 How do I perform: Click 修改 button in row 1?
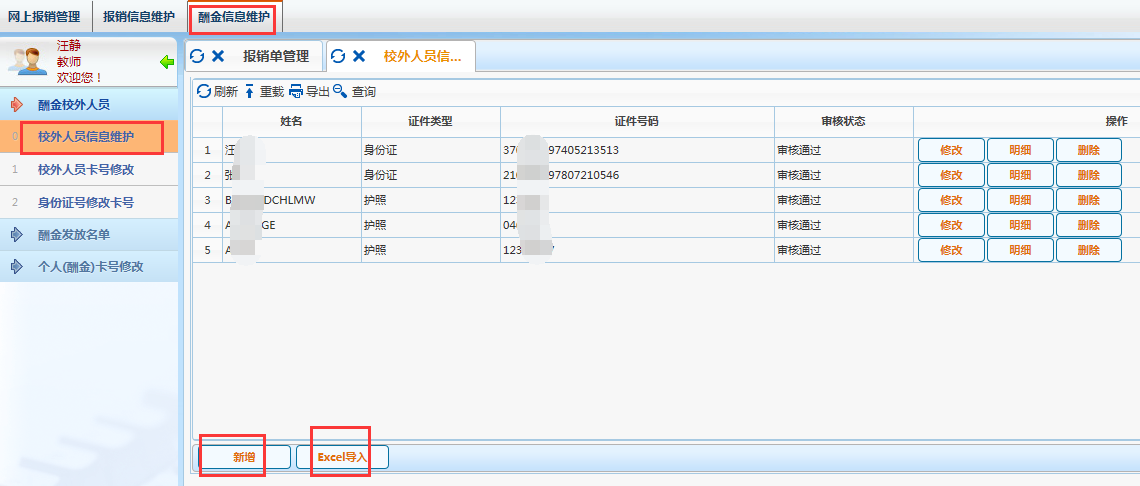(951, 150)
